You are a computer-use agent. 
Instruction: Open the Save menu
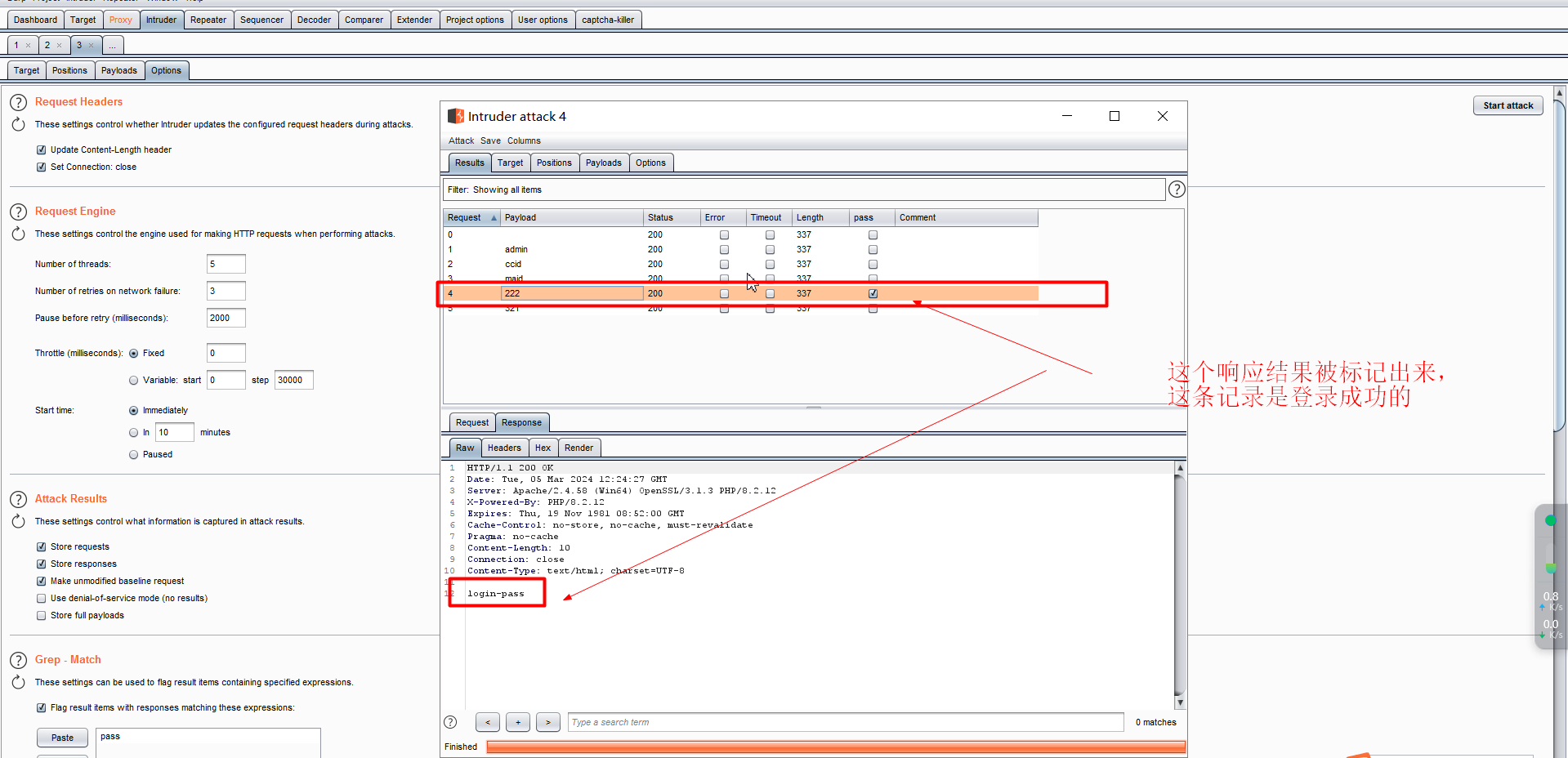click(490, 141)
